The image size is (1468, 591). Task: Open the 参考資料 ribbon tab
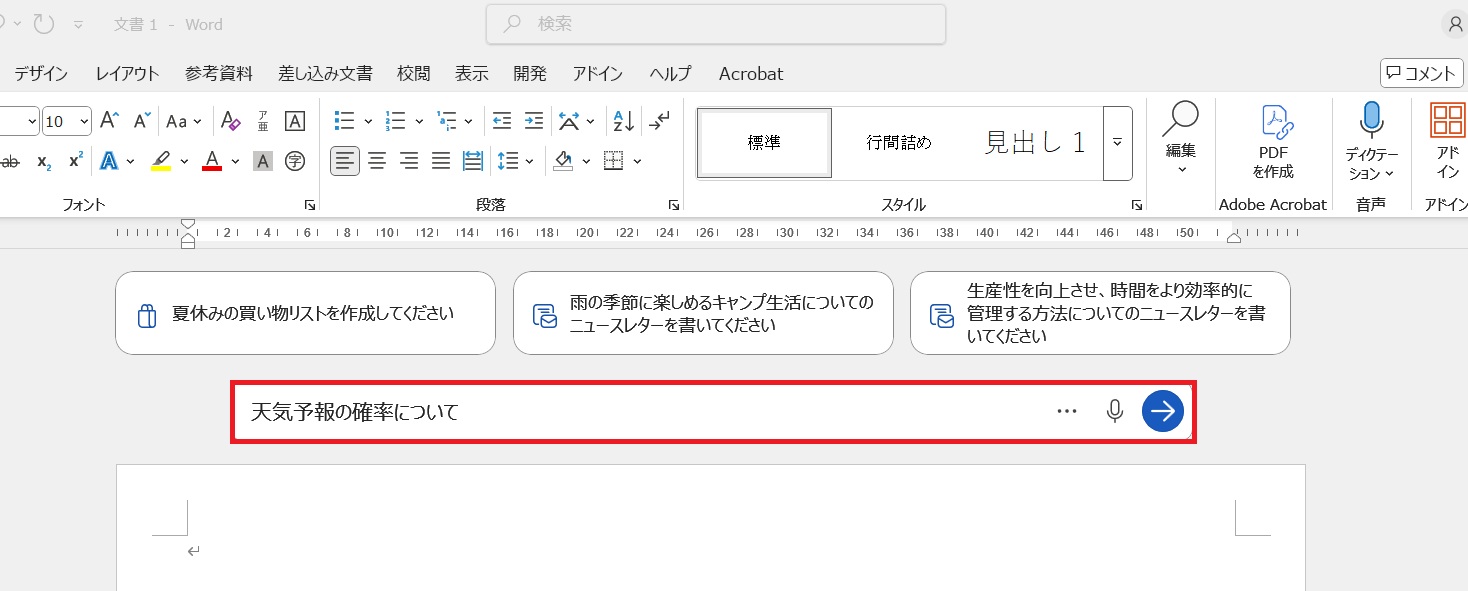[x=219, y=74]
